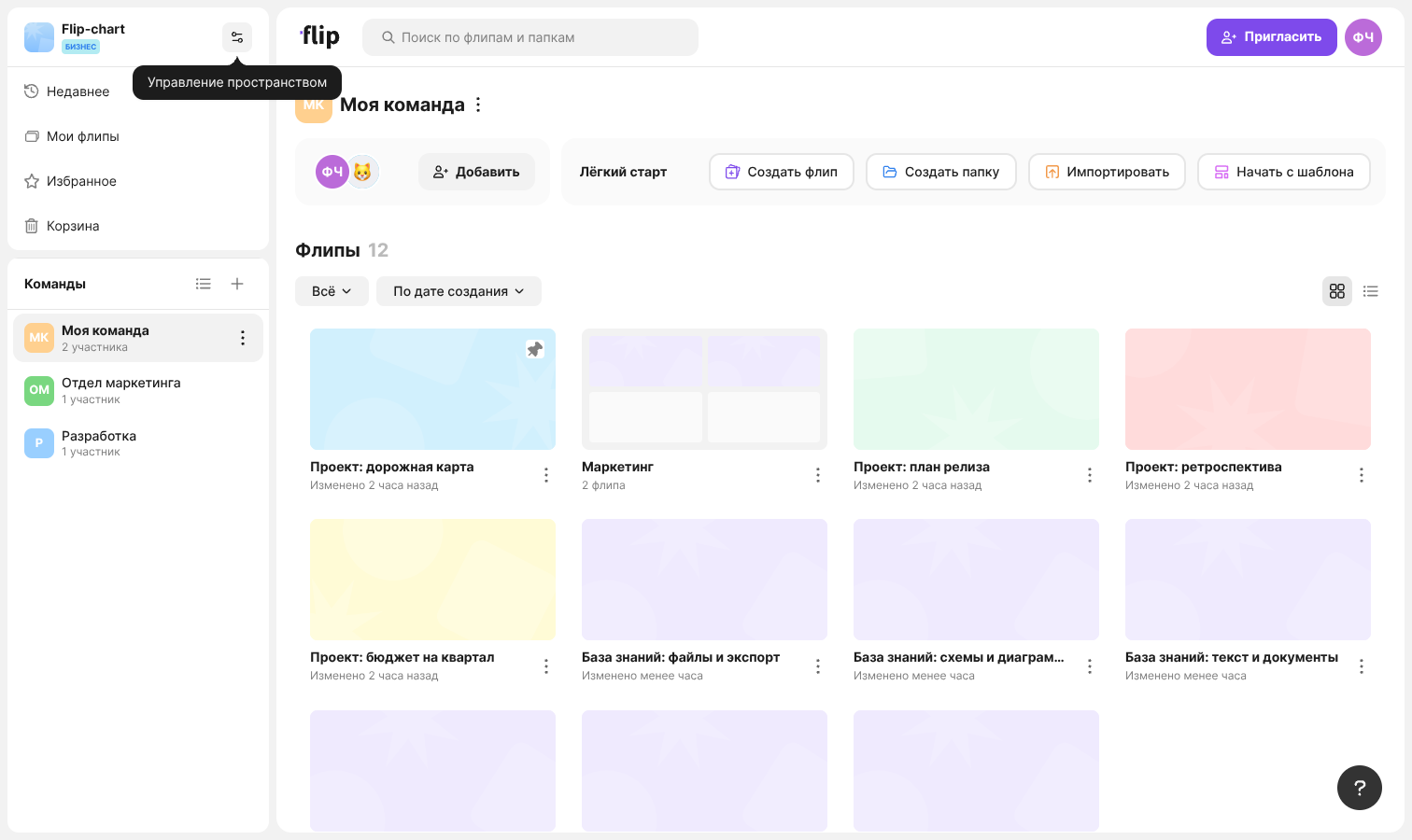The height and width of the screenshot is (840, 1412).
Task: Open options for База знаний: схемы и диаграммы
Action: (1090, 666)
